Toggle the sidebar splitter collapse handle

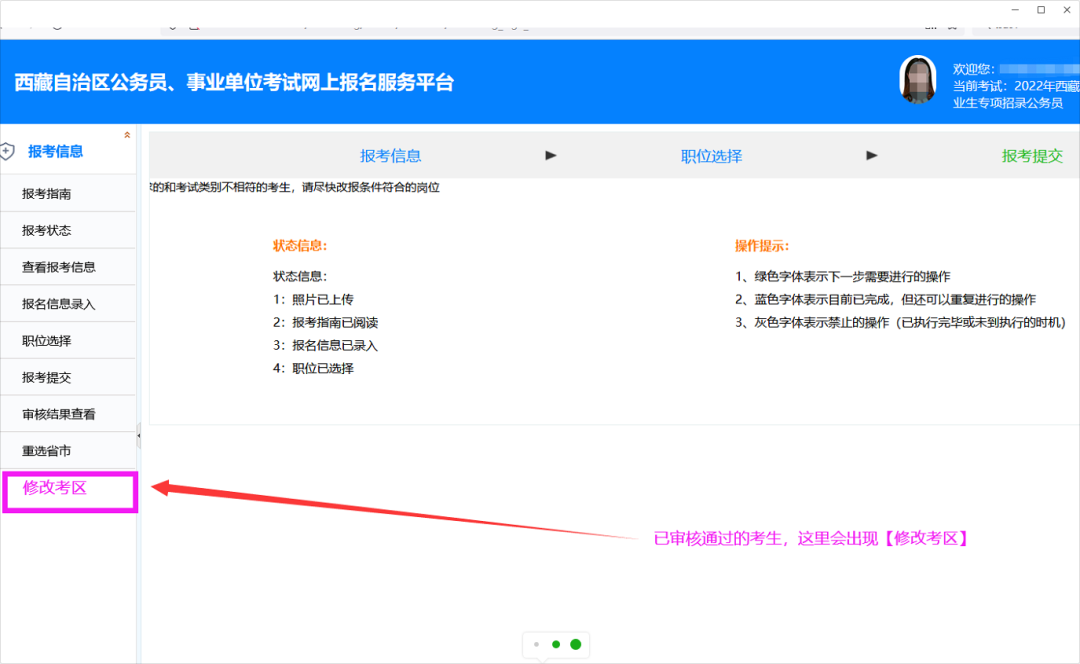[x=138, y=436]
